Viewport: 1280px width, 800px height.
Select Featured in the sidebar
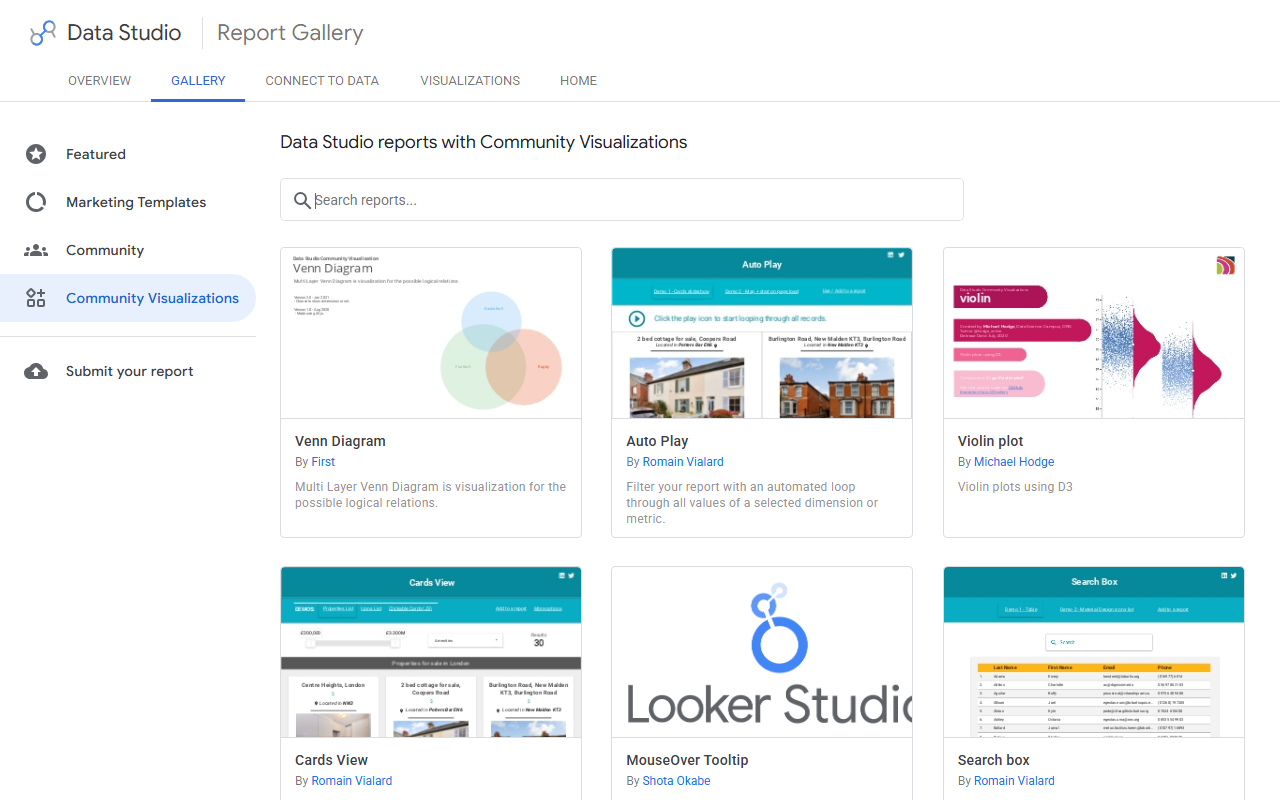[x=128, y=154]
